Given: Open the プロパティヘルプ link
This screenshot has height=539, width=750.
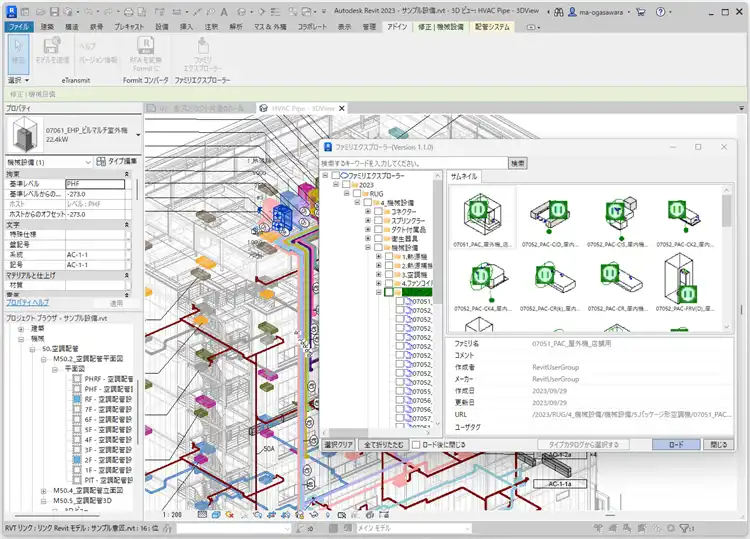Looking at the screenshot, I should (x=27, y=303).
